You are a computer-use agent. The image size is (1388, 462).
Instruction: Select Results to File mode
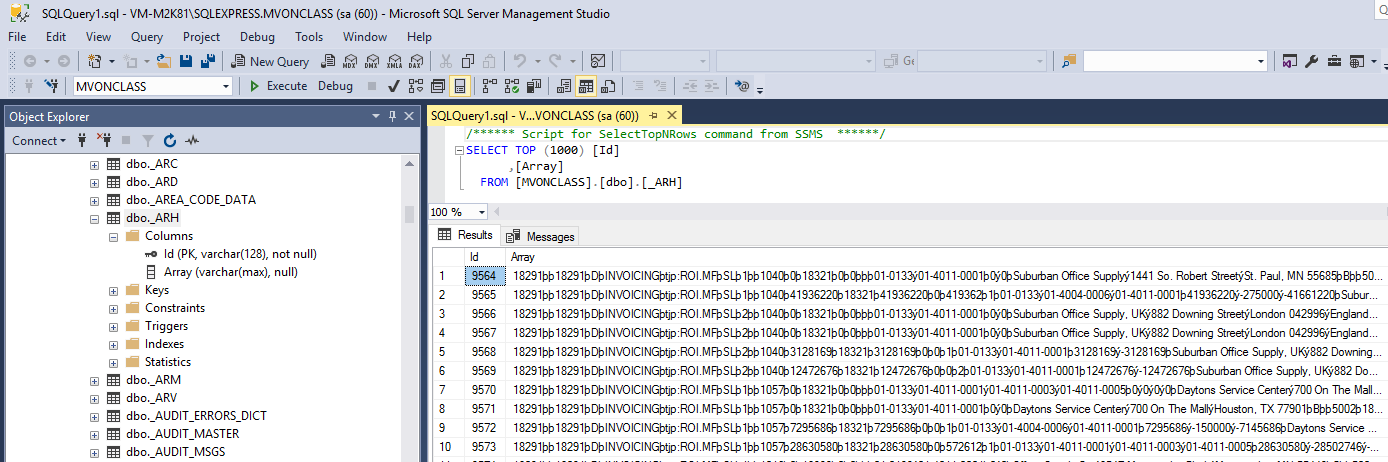(609, 86)
